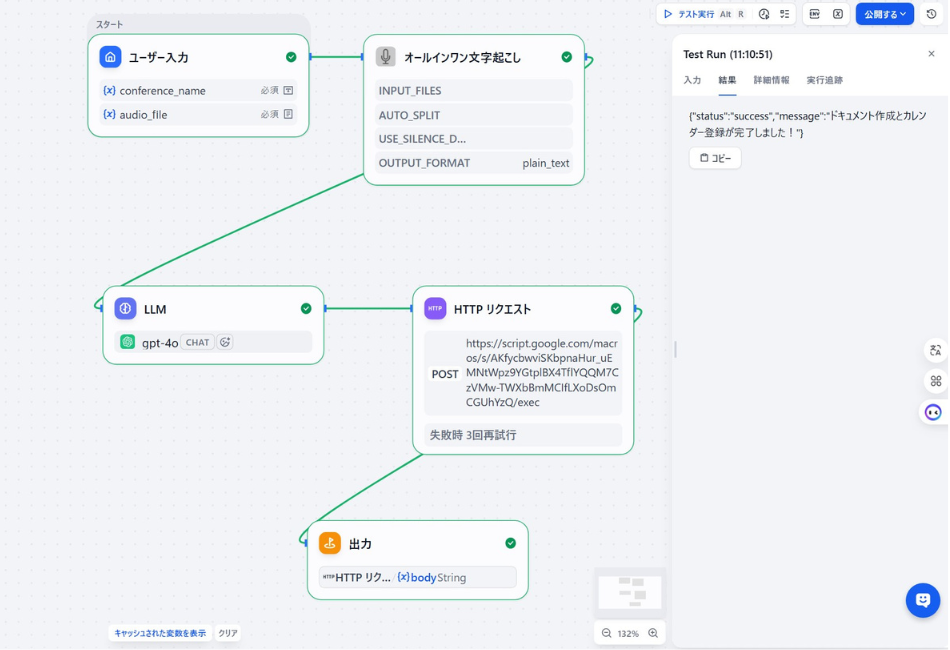950x650 pixels.
Task: Toggle キャッシュされた変数を表示 at bottom left
Action: coord(159,633)
